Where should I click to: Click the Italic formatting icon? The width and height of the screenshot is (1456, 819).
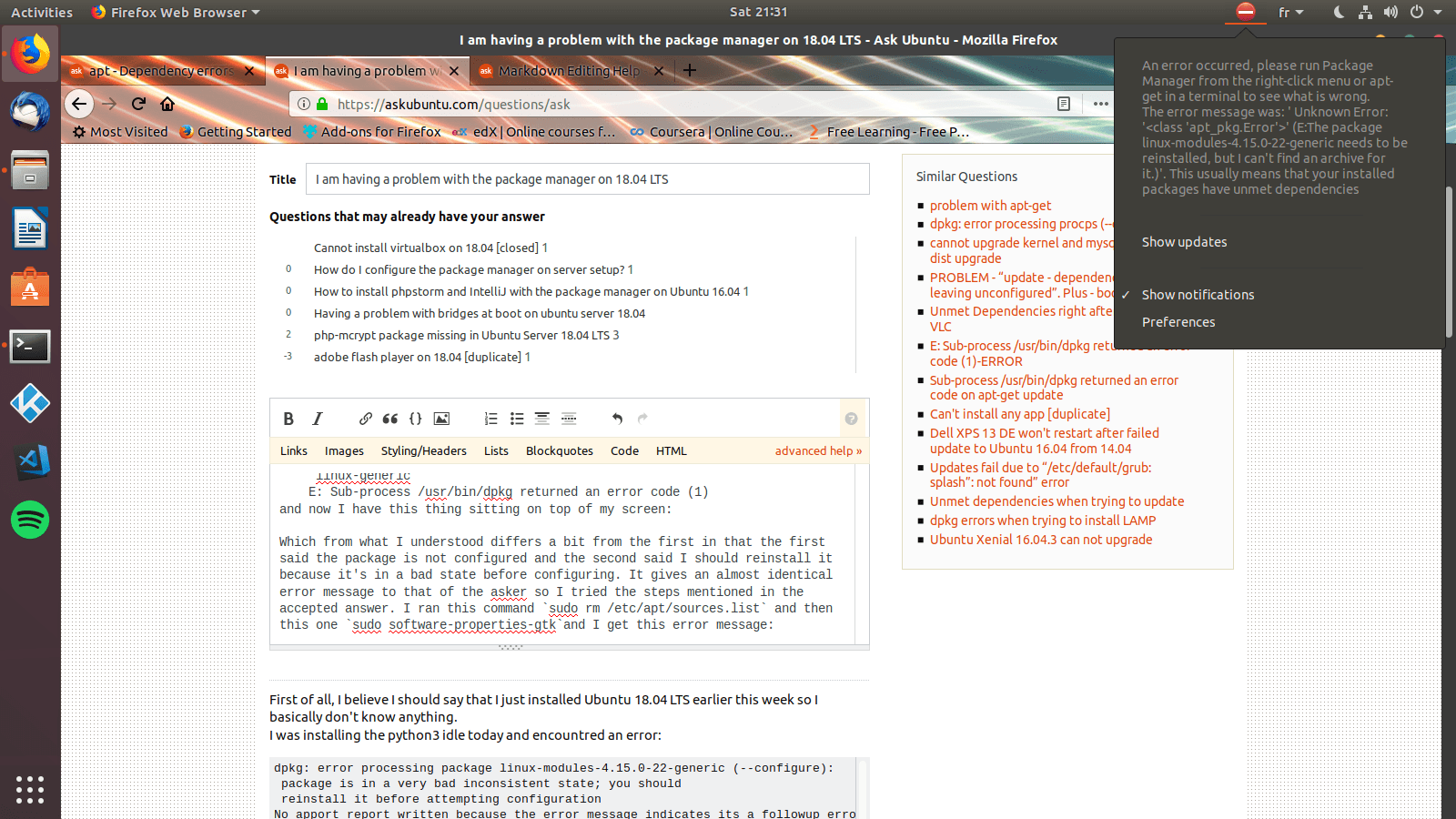pos(318,419)
